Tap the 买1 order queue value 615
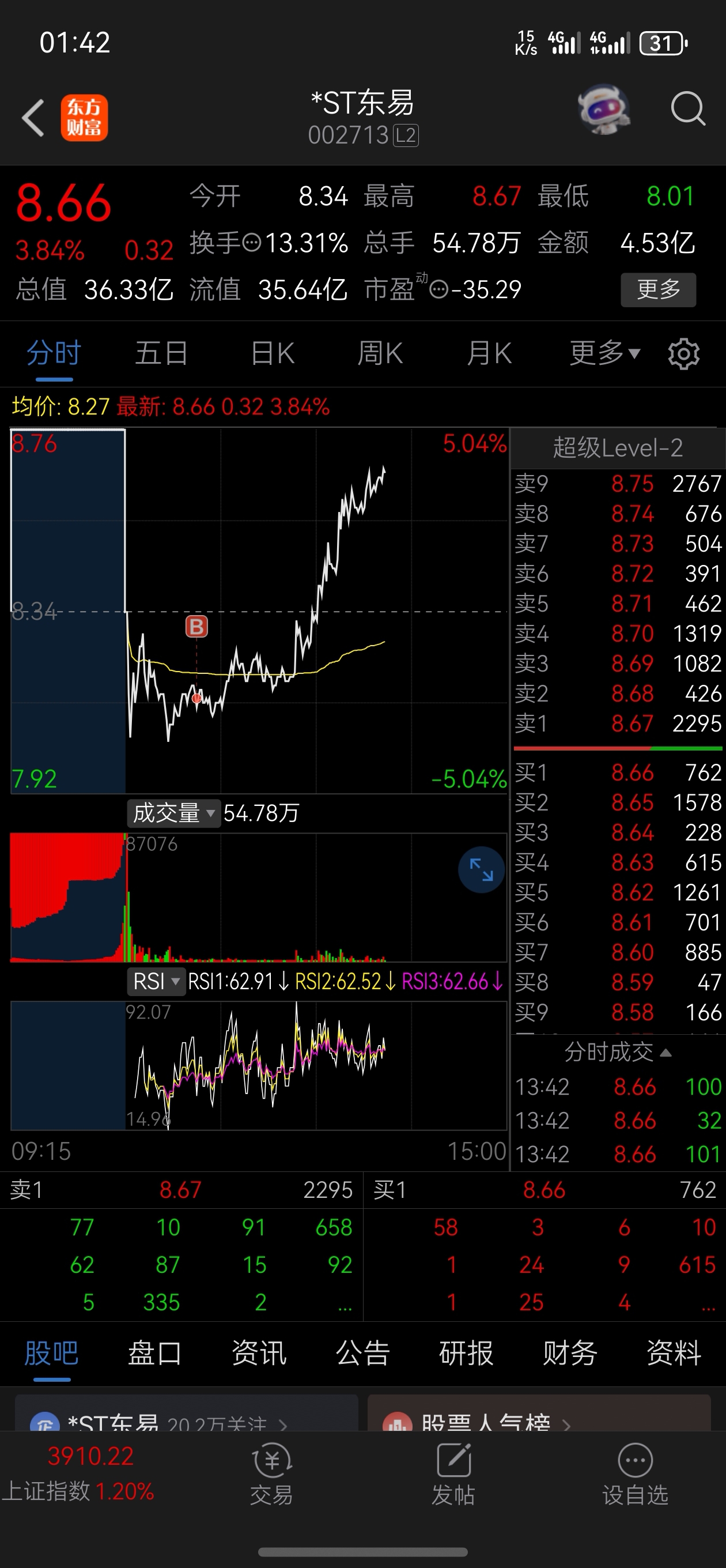The height and width of the screenshot is (1568, 726). pyautogui.click(x=697, y=1265)
